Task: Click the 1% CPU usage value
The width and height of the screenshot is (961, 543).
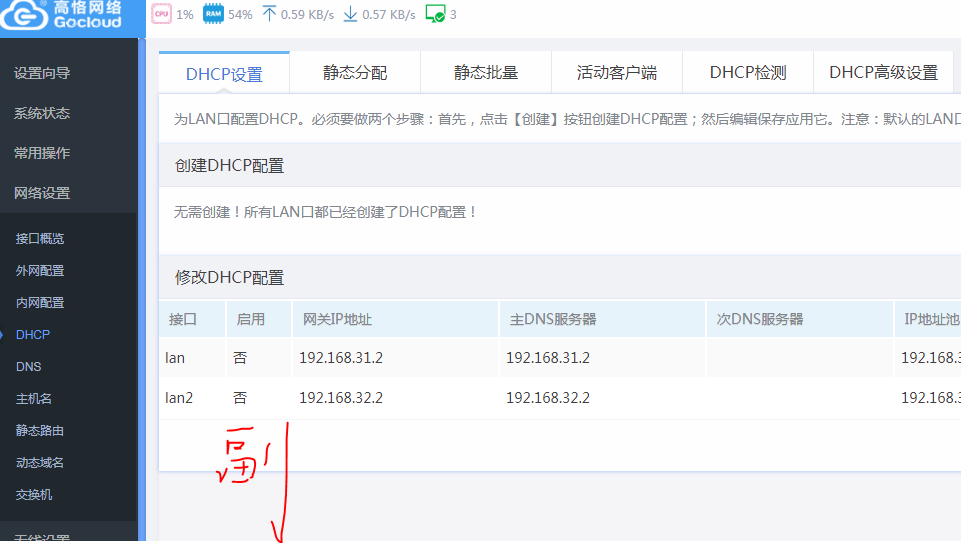Action: point(184,15)
